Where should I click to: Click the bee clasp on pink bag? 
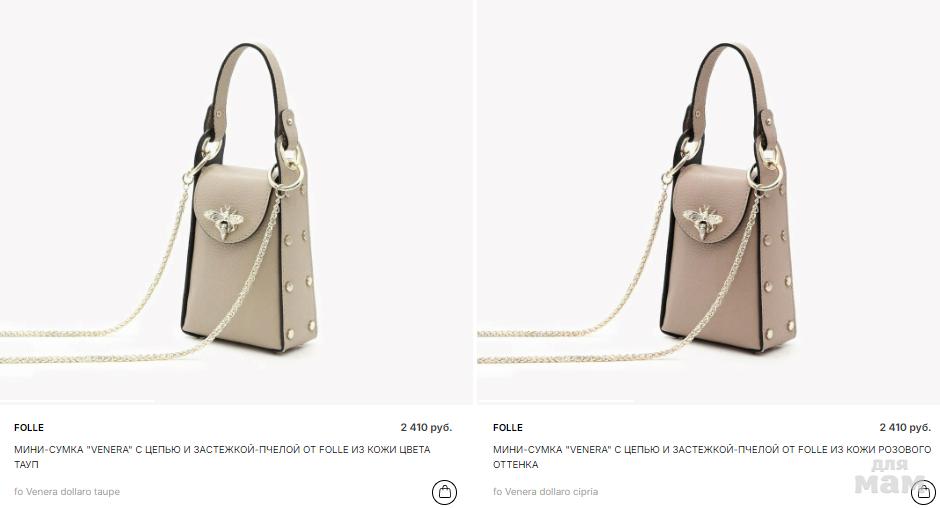[x=703, y=221]
